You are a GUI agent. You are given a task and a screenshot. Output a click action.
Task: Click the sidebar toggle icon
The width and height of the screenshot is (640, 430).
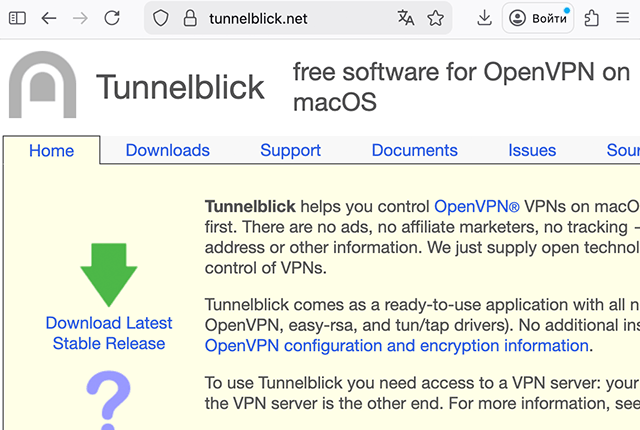click(x=19, y=18)
